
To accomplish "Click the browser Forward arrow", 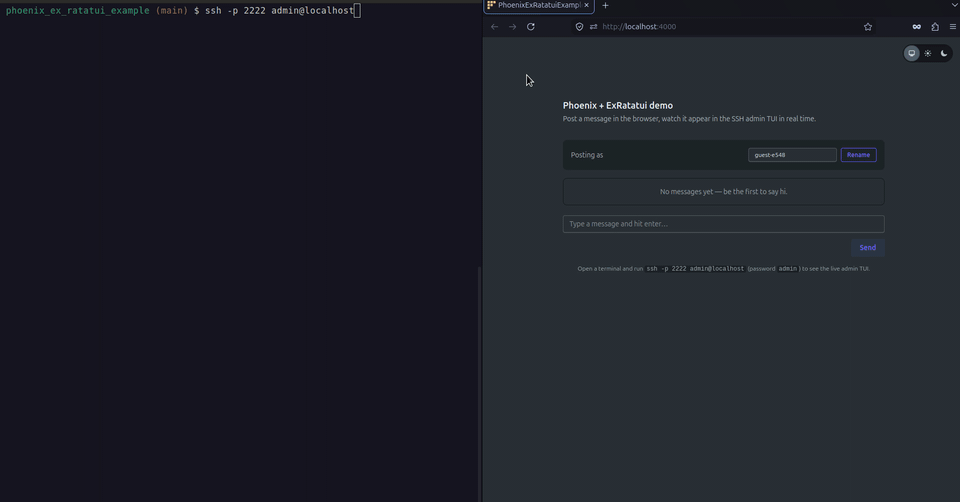I will coord(512,27).
